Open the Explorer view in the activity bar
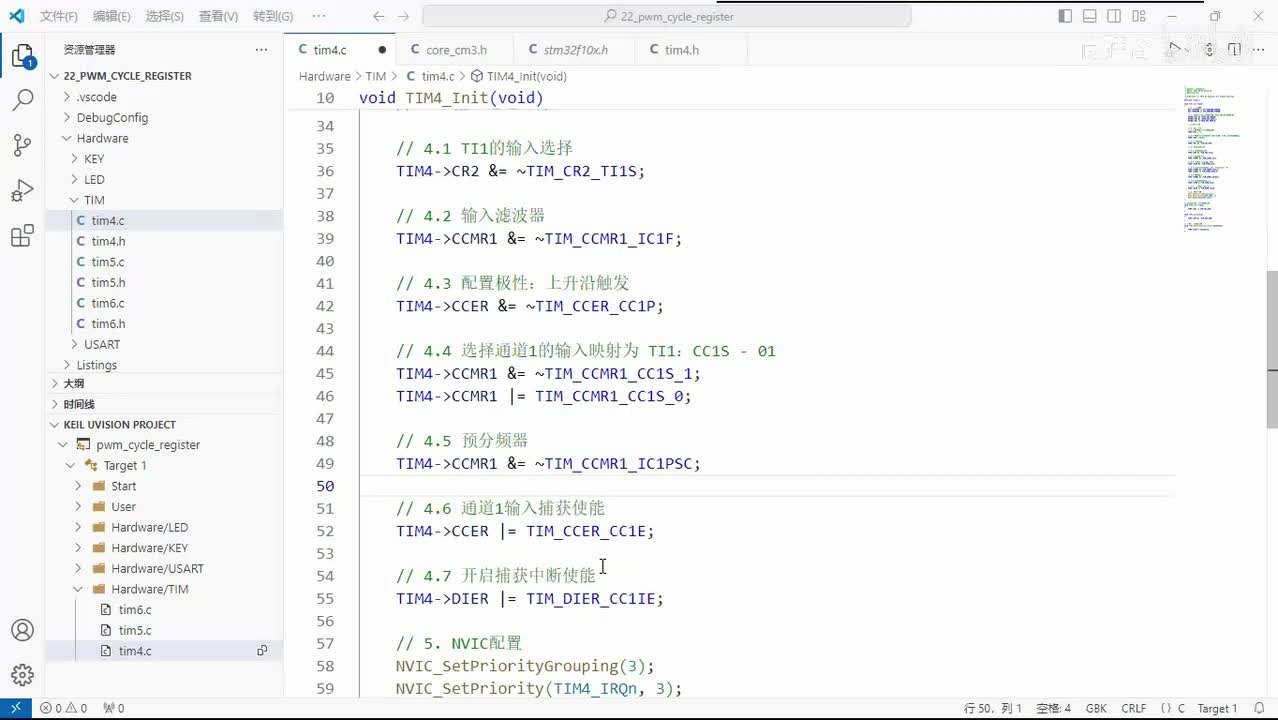Screen dimensions: 1278x720 click(22, 56)
